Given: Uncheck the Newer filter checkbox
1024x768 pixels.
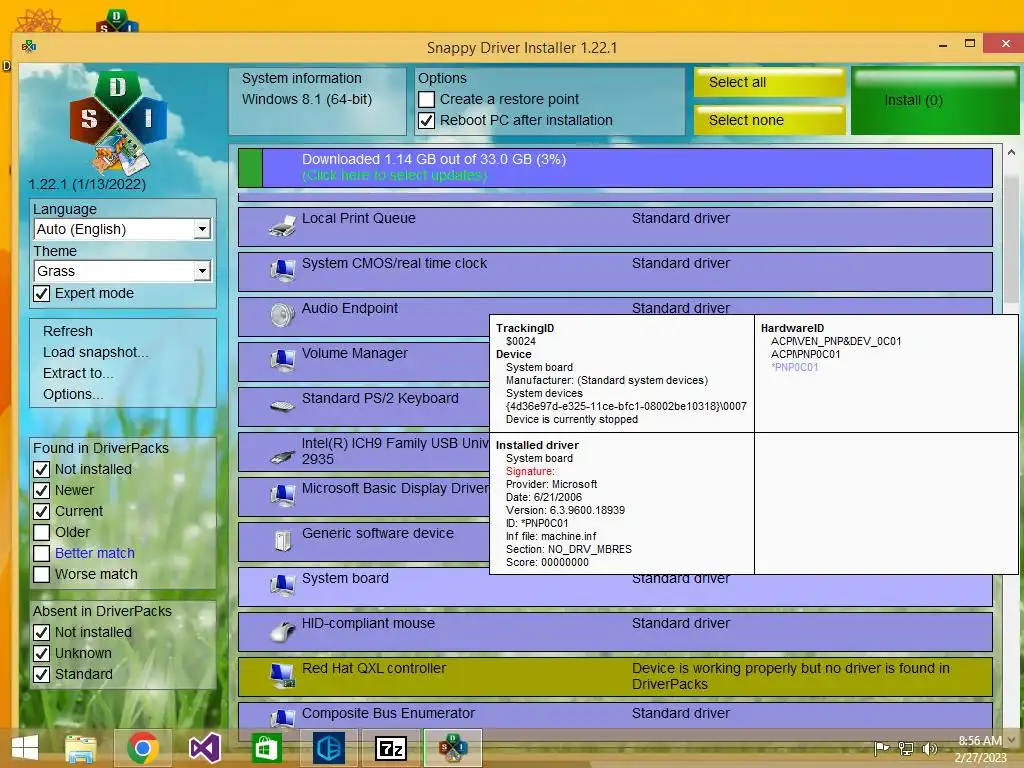Looking at the screenshot, I should (42, 490).
